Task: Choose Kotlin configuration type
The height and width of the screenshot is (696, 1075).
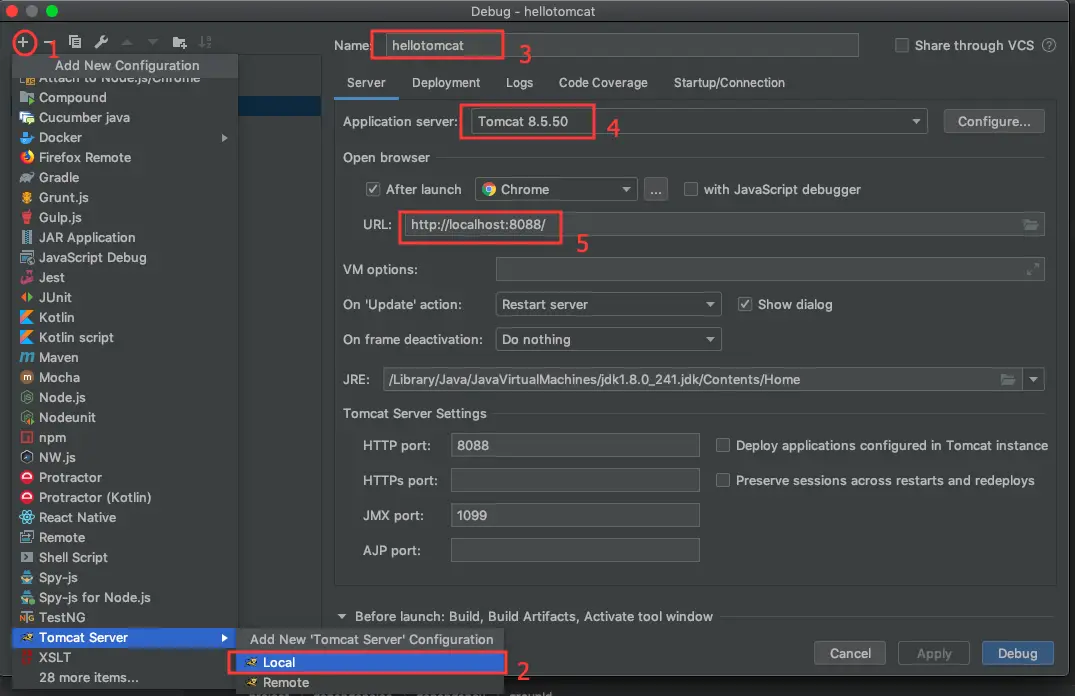Action: point(123,317)
